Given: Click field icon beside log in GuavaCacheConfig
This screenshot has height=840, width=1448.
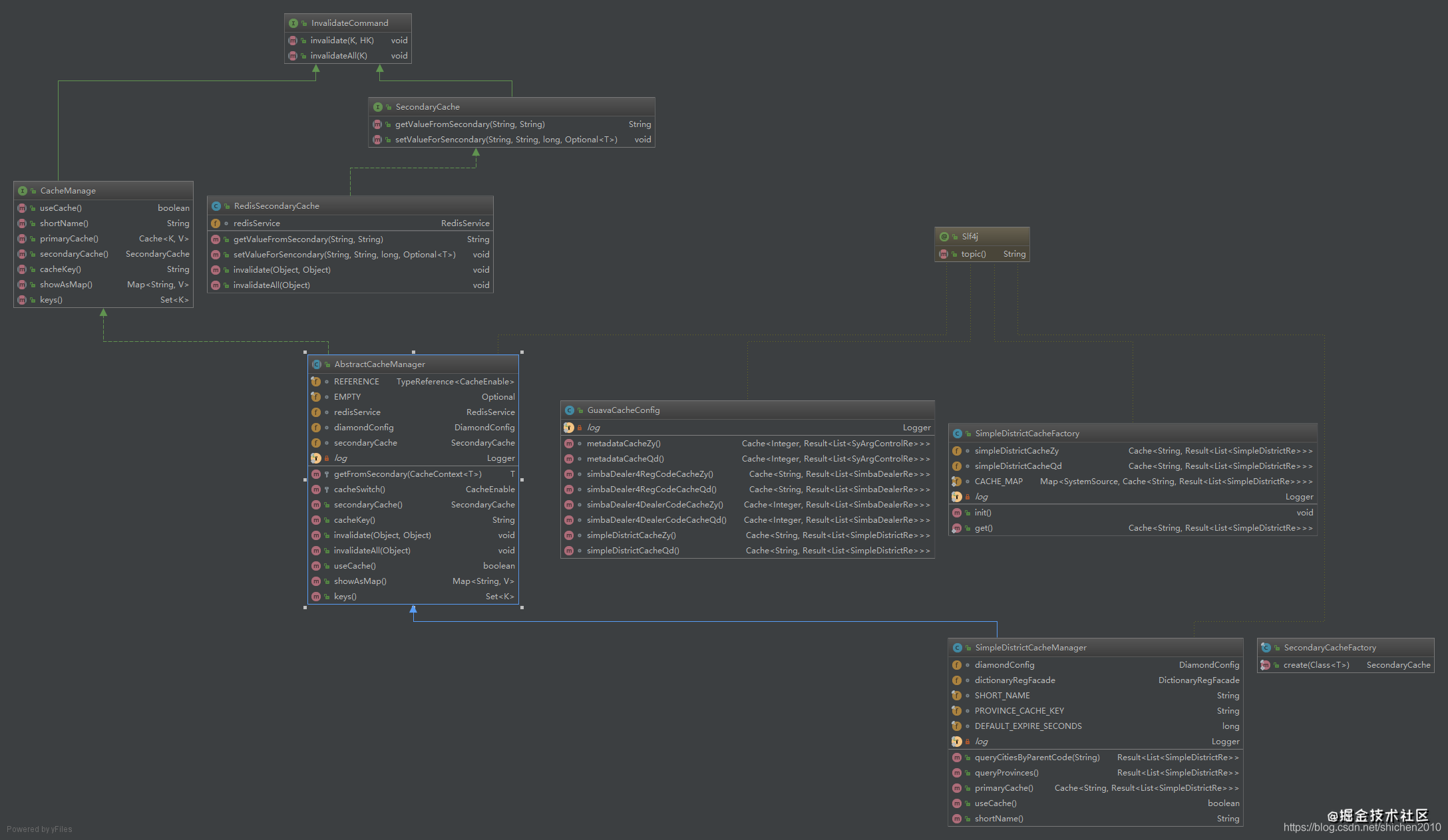Looking at the screenshot, I should click(569, 428).
